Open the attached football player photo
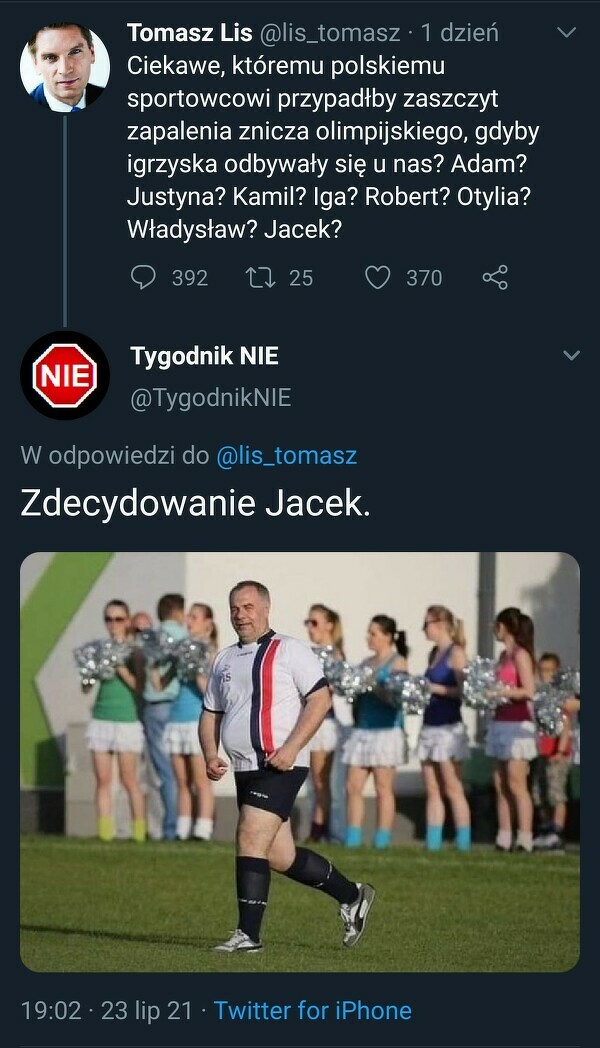The height and width of the screenshot is (1048, 600). (x=300, y=762)
